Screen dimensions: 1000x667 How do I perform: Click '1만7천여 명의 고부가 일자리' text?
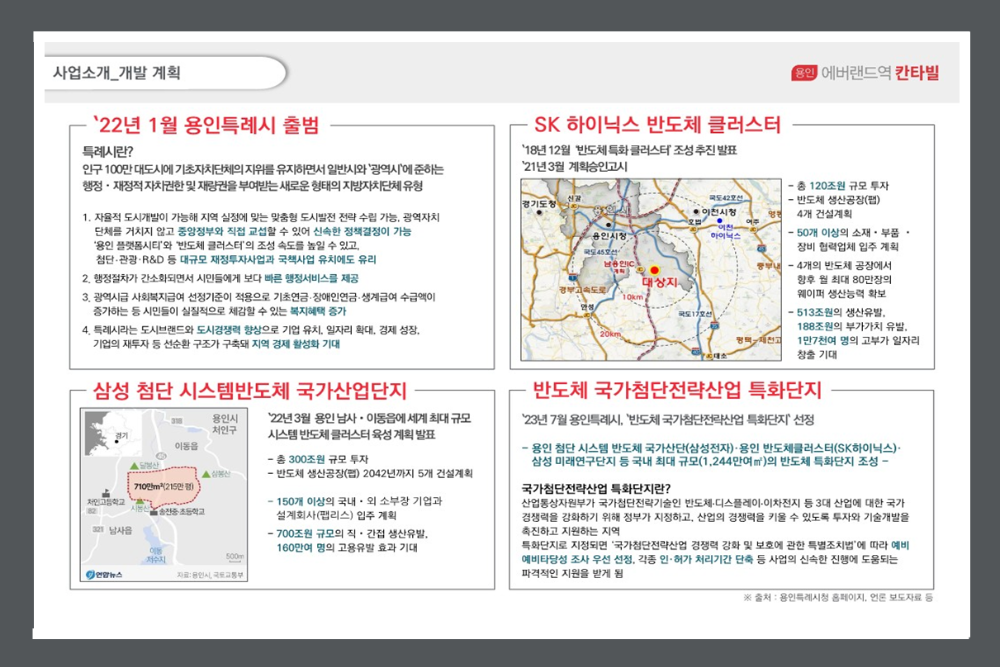point(858,341)
